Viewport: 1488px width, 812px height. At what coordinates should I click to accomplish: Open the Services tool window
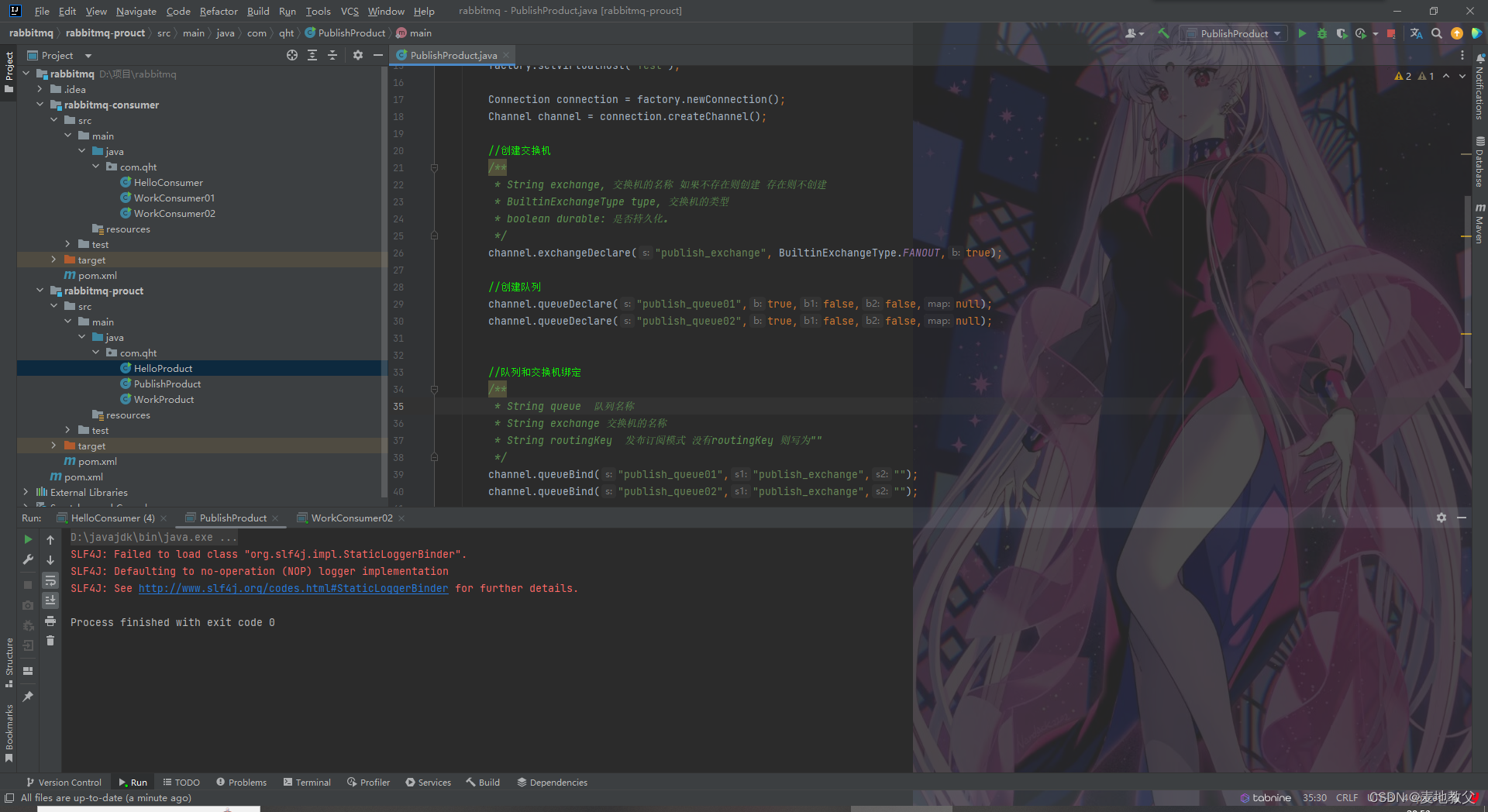(428, 783)
